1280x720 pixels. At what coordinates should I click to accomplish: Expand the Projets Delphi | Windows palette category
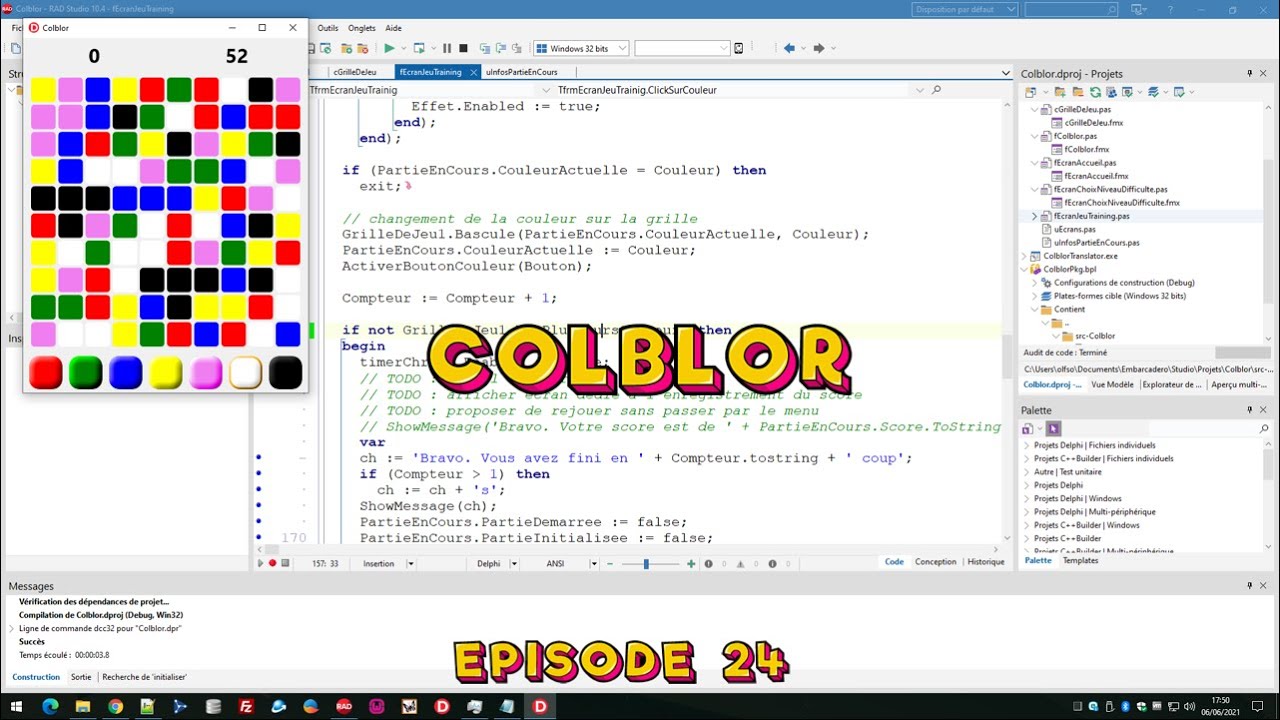click(1026, 498)
